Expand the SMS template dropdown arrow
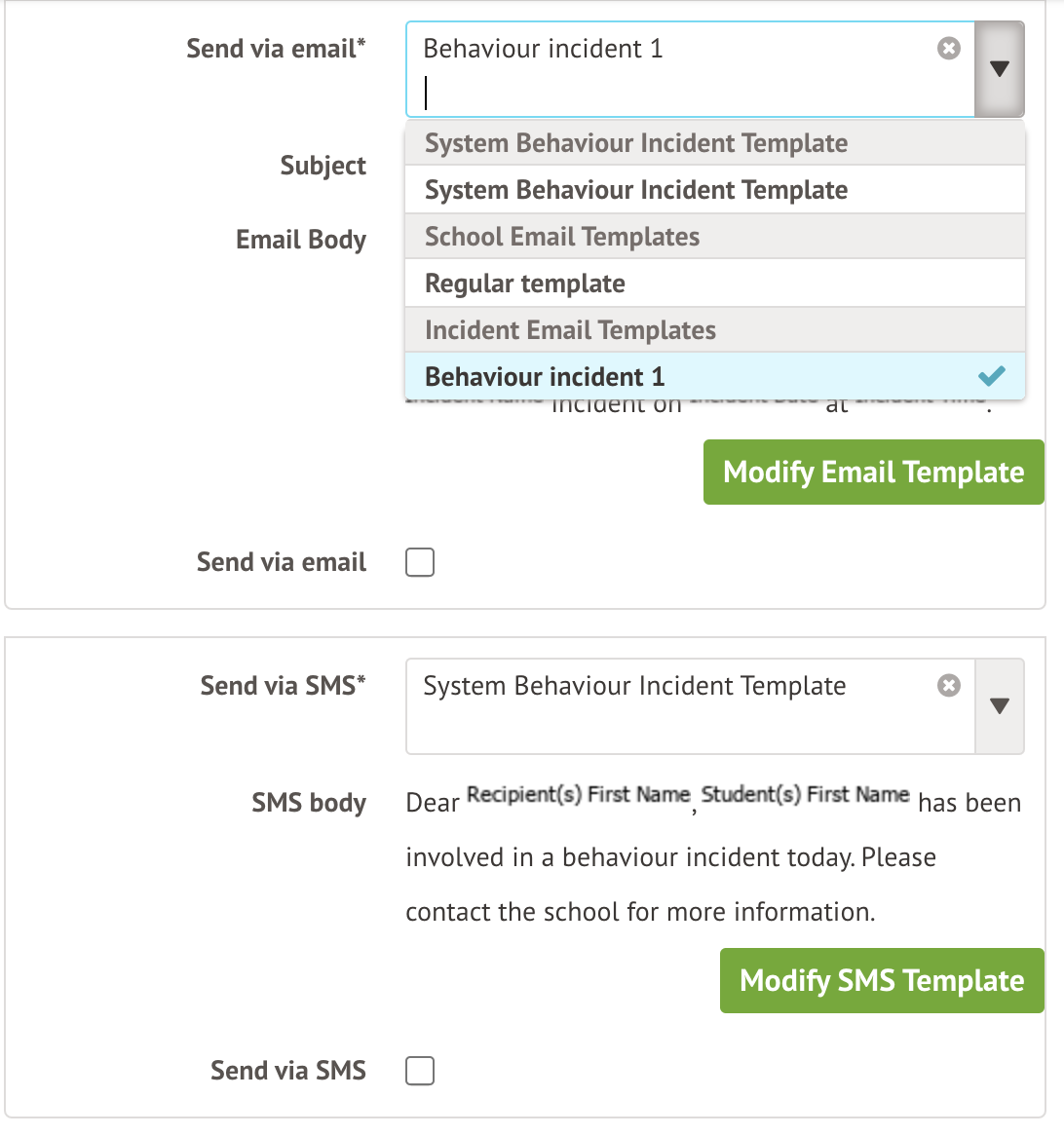This screenshot has width=1064, height=1136. click(x=999, y=706)
